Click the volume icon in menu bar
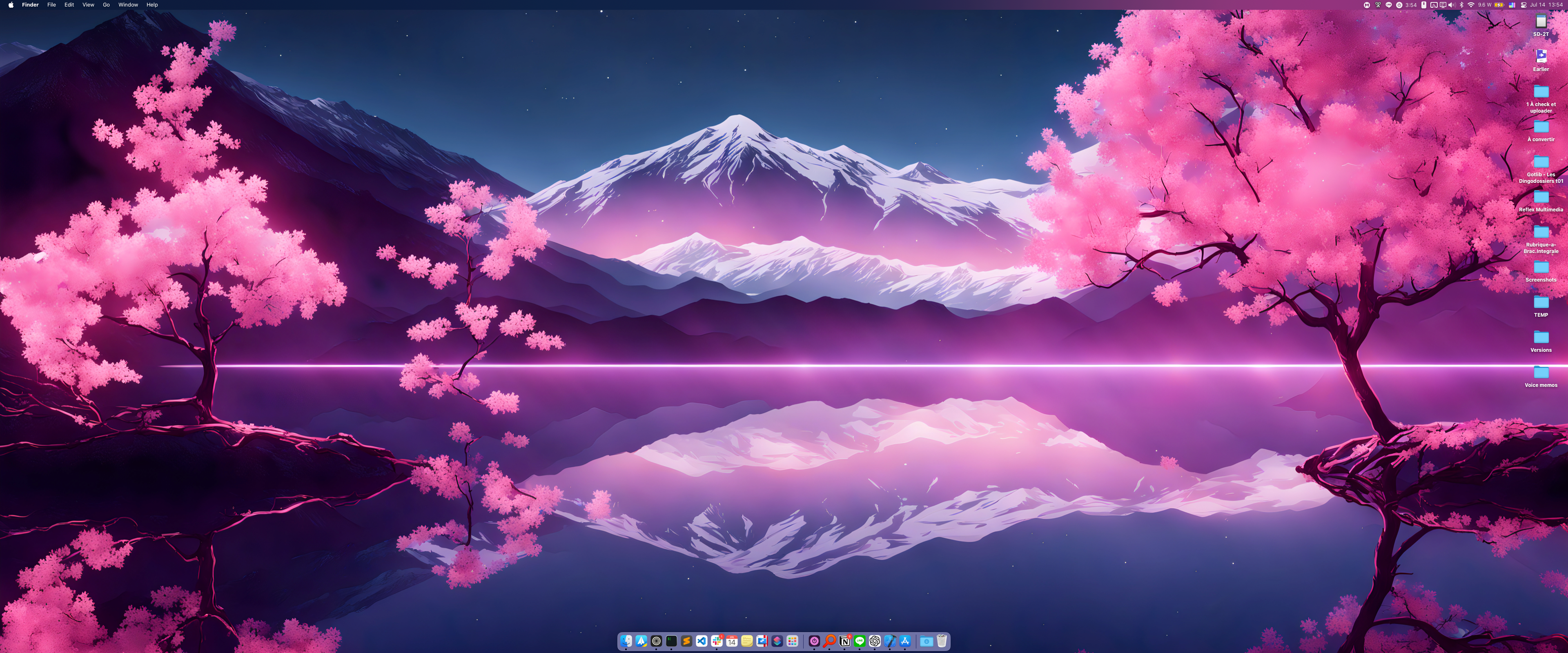Screen dimensions: 1568x653 [x=1452, y=5]
